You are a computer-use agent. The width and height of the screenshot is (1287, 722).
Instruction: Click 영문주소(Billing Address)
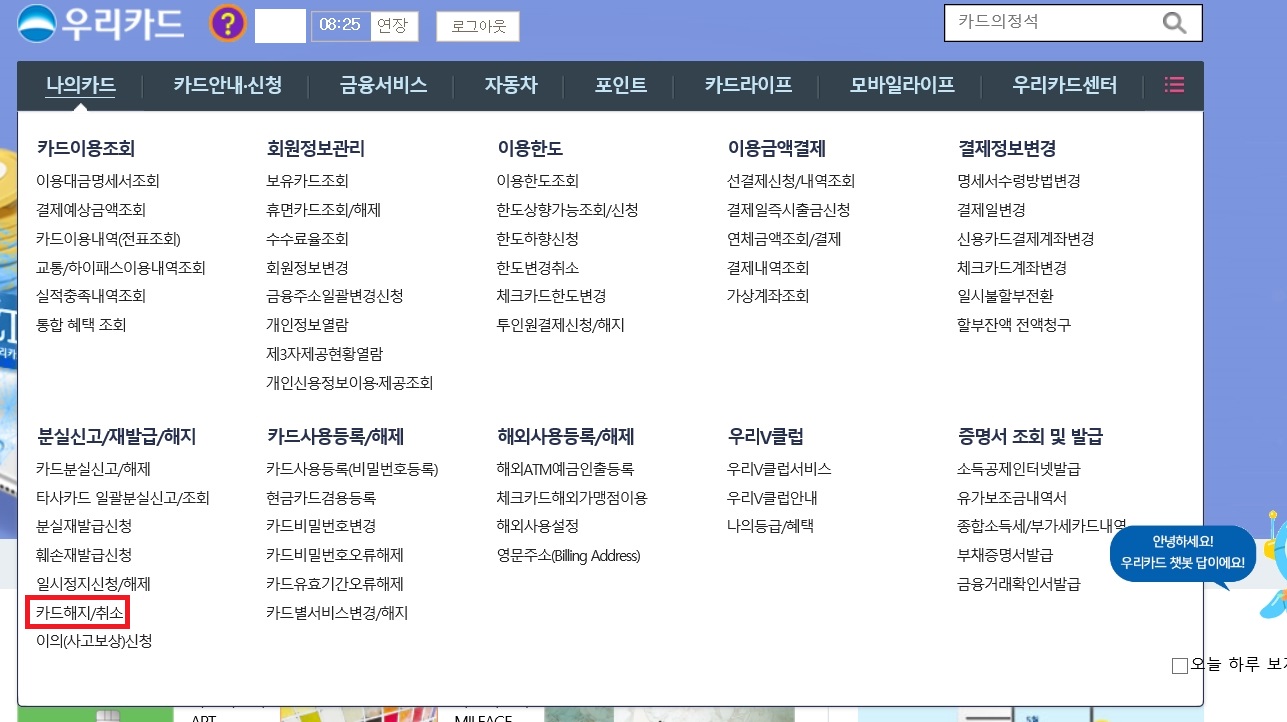coord(568,555)
